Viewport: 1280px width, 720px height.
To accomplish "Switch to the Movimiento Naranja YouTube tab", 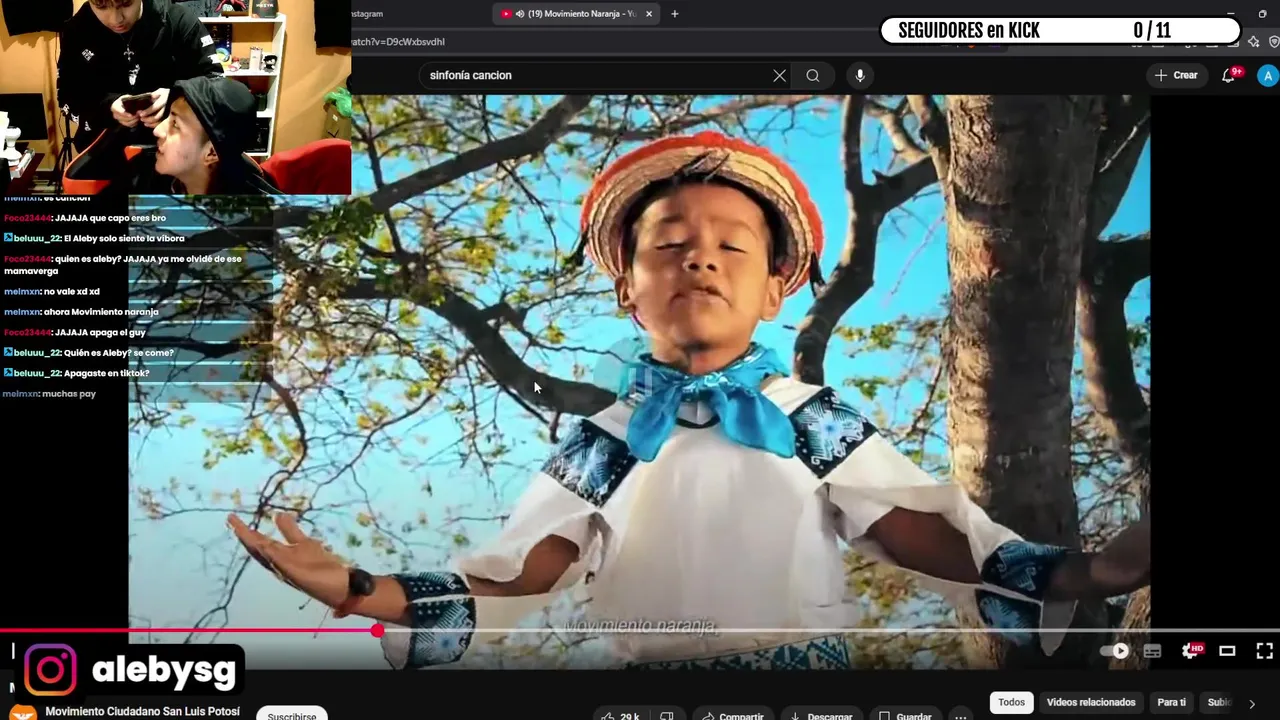I will pyautogui.click(x=575, y=14).
